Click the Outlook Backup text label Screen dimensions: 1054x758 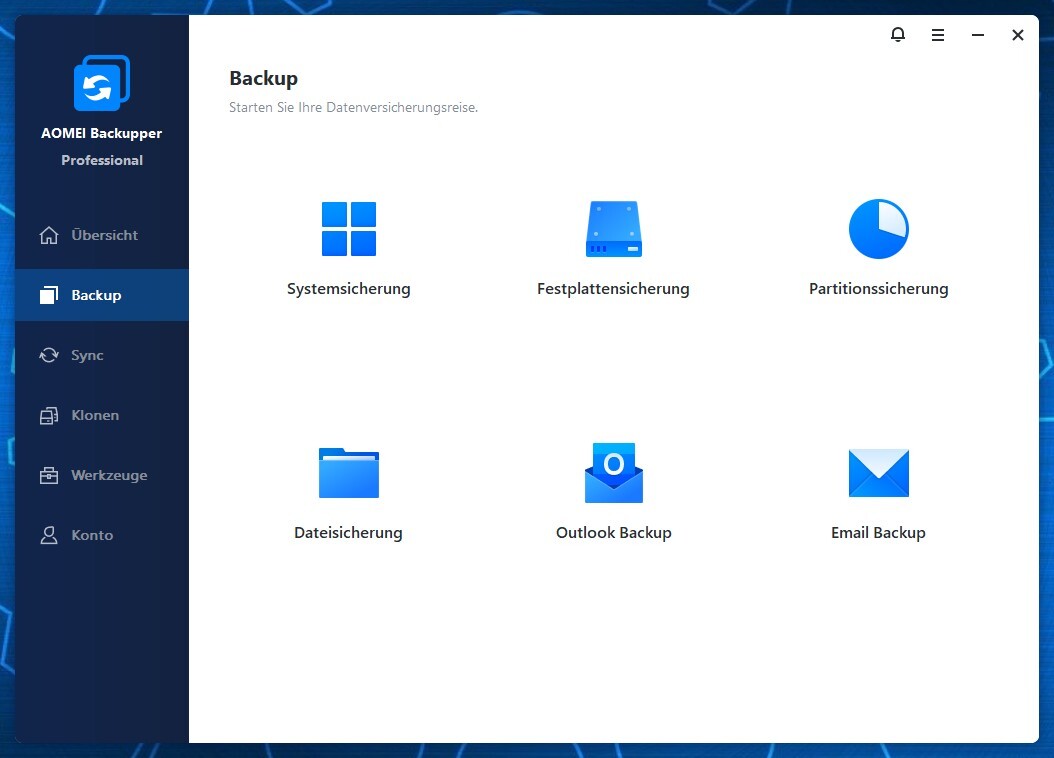click(x=613, y=533)
